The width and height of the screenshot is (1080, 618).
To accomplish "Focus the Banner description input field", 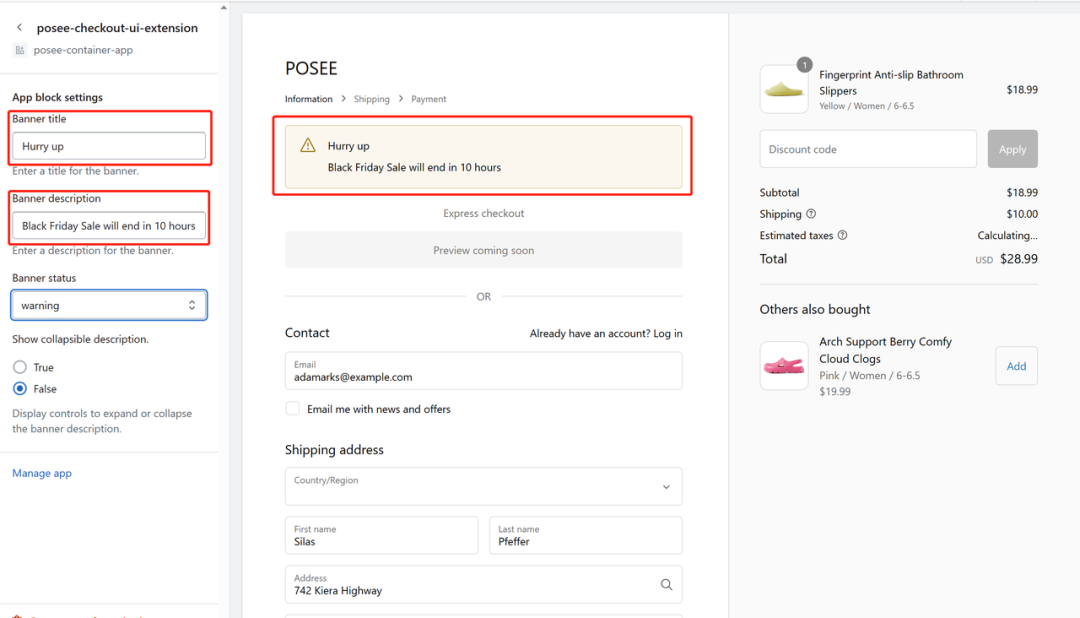I will (x=109, y=226).
